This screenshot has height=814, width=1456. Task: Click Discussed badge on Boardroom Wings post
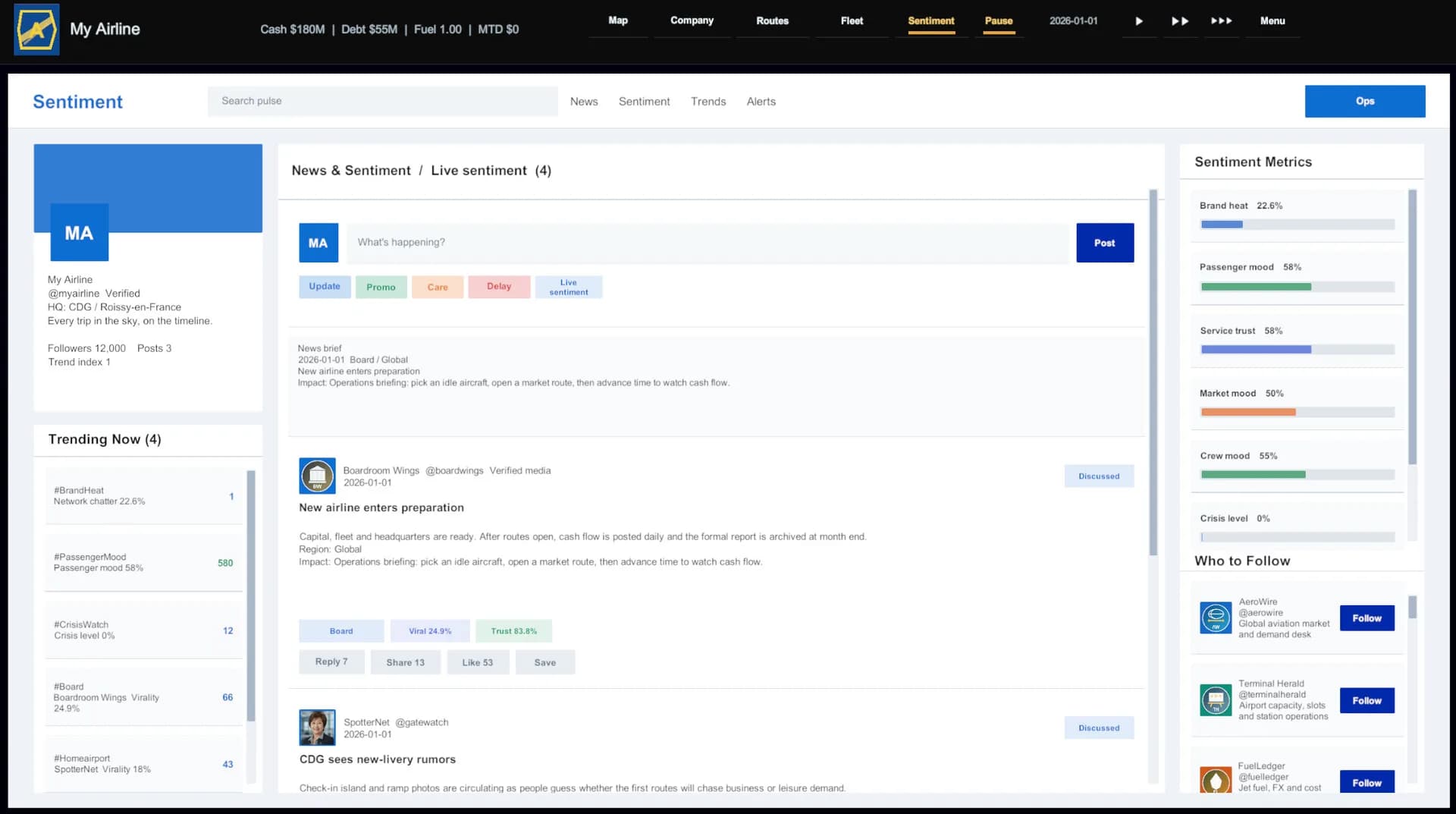point(1099,476)
